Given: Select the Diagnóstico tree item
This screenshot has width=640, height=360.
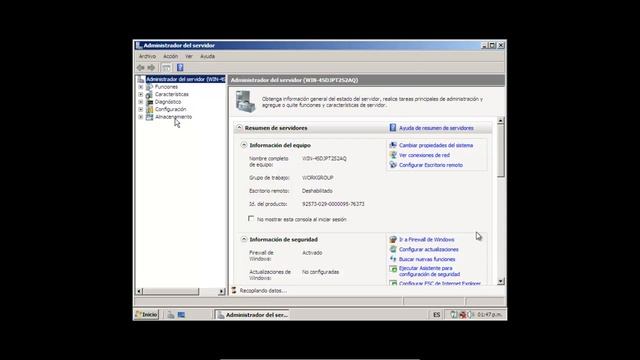Looking at the screenshot, I should point(168,102).
